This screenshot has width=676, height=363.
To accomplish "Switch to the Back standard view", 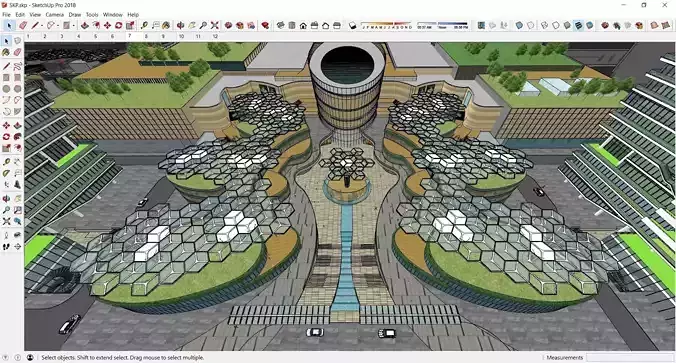I will [325, 25].
